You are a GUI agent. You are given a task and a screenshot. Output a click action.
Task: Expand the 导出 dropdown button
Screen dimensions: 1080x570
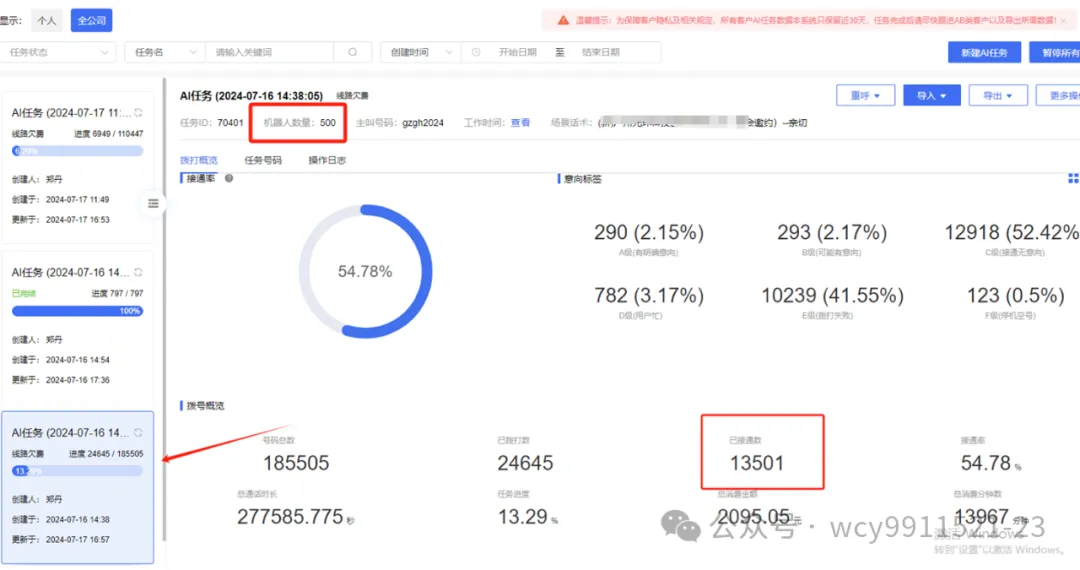point(997,96)
